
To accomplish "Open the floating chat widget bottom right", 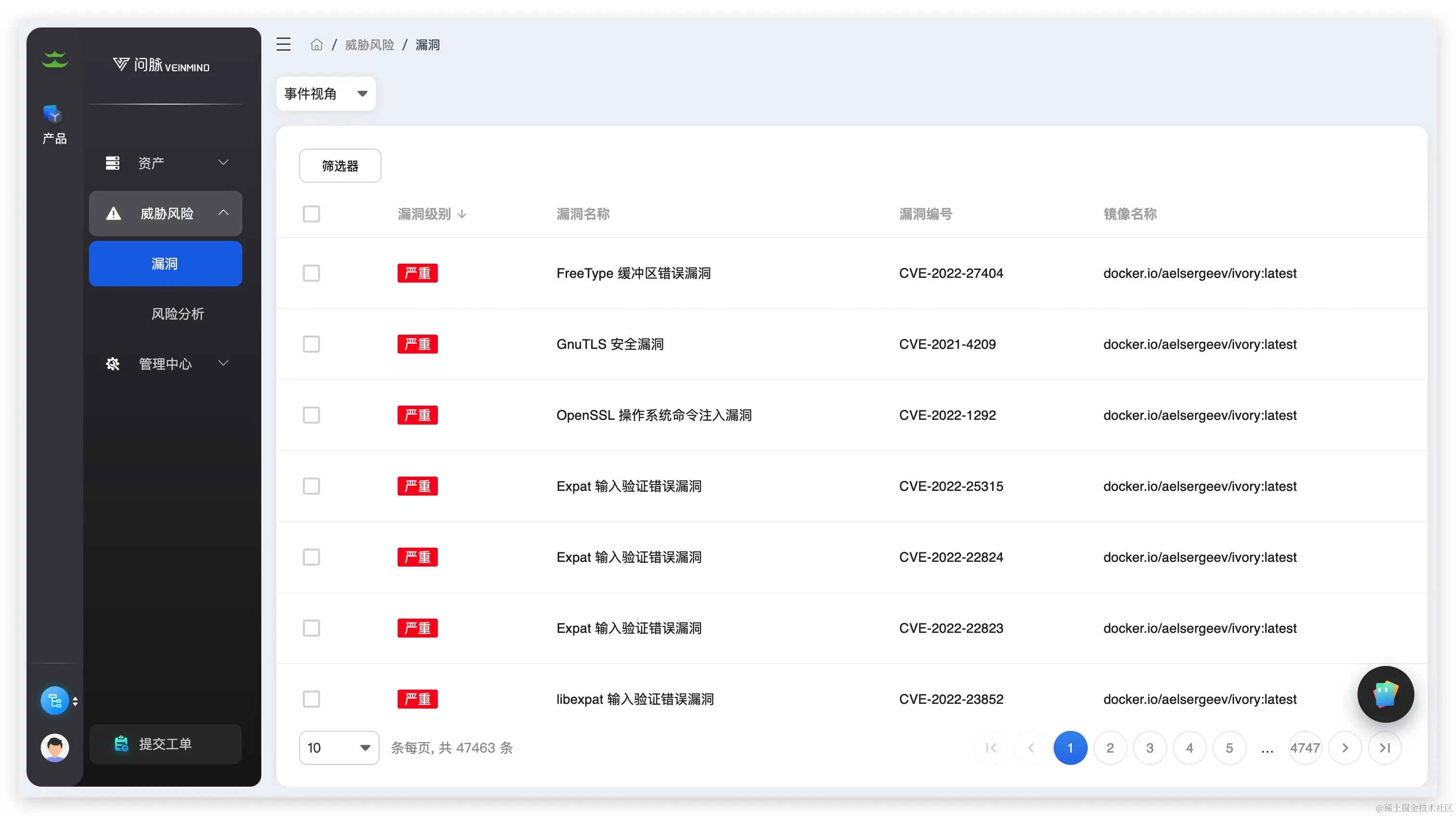I will pos(1386,695).
